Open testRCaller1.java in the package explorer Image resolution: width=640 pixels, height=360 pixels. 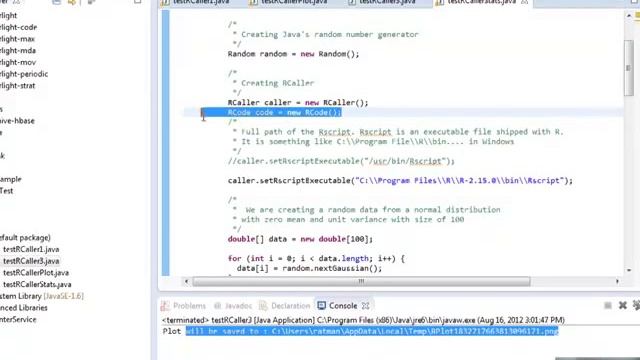(31, 249)
